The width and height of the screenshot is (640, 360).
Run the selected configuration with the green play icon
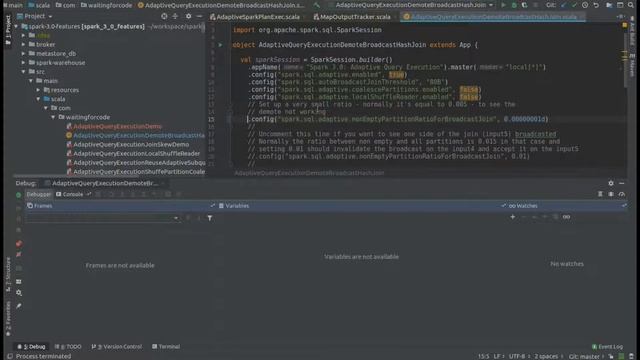[503, 5]
